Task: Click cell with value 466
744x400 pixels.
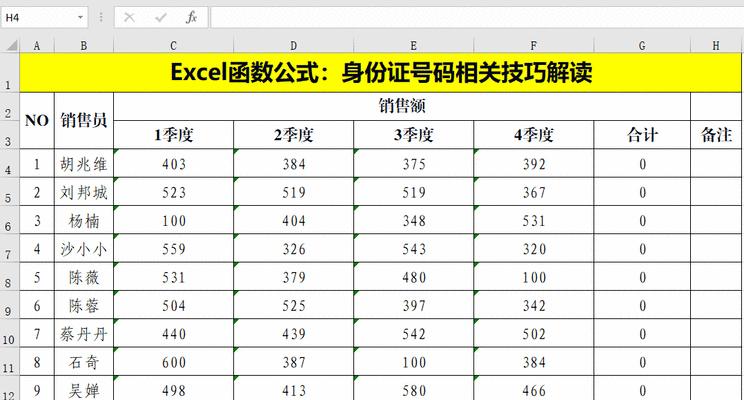Action: click(x=533, y=389)
